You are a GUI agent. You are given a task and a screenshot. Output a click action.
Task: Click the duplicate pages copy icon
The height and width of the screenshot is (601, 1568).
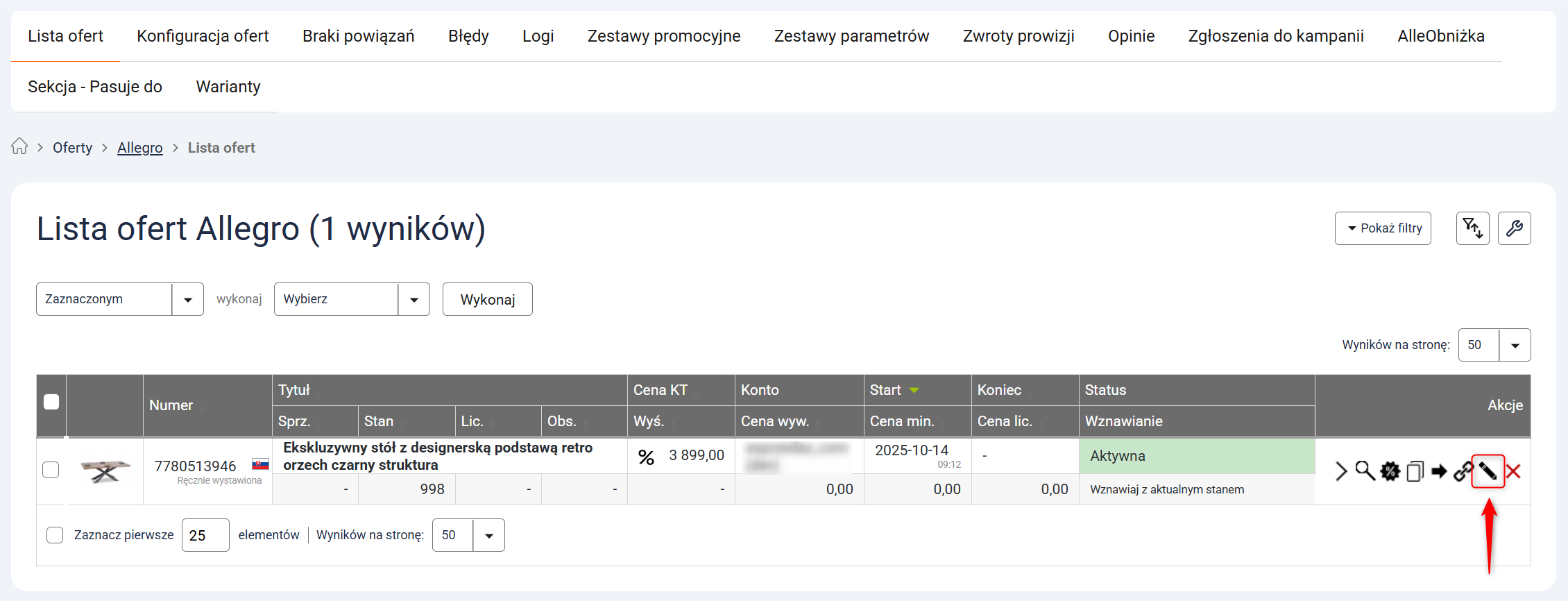click(x=1415, y=471)
